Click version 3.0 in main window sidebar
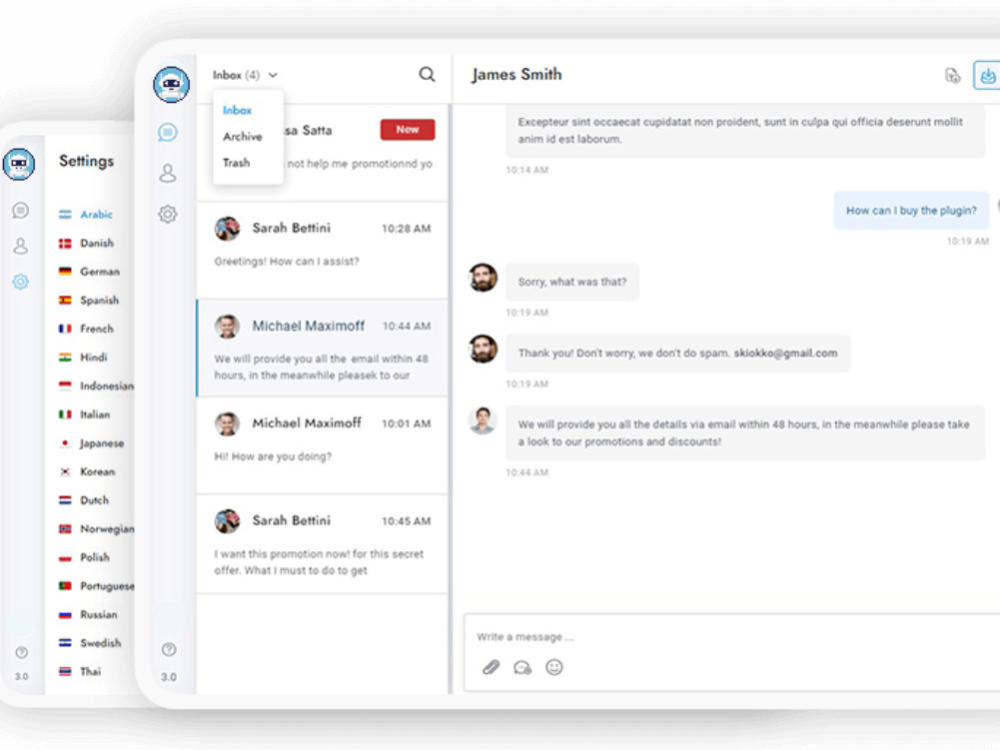1000x750 pixels. click(169, 677)
